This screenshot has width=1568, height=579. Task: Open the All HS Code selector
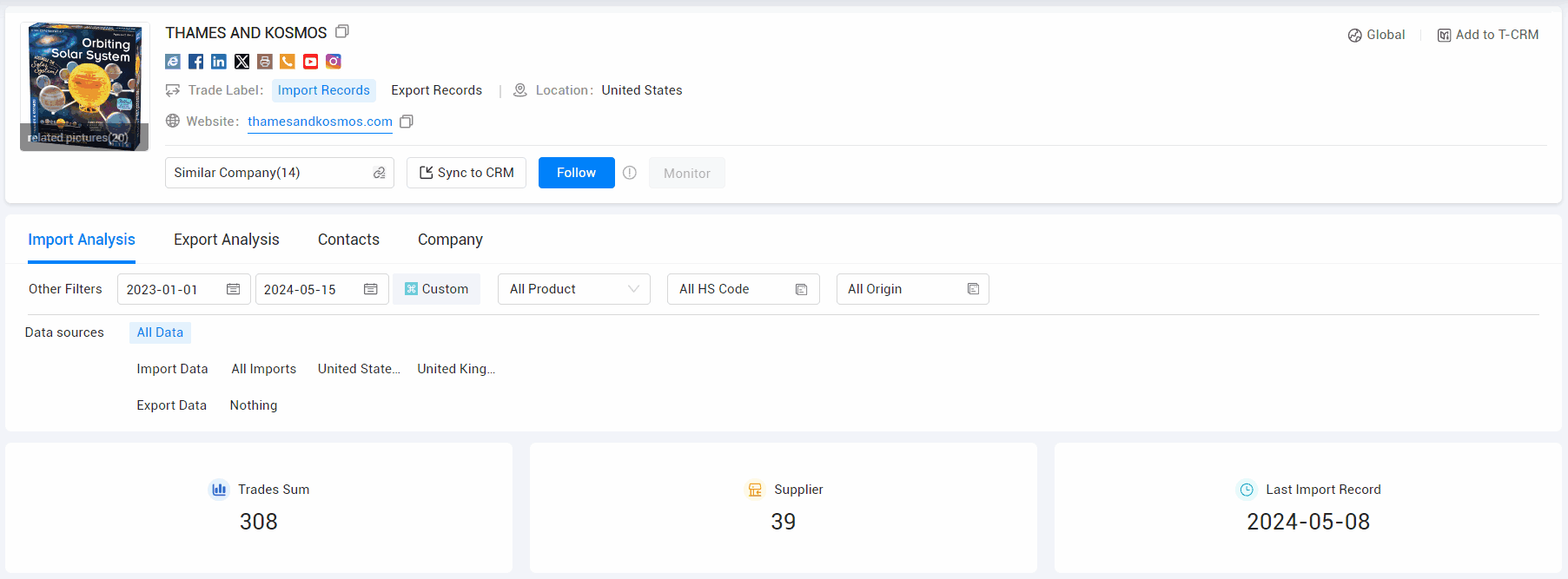tap(744, 289)
